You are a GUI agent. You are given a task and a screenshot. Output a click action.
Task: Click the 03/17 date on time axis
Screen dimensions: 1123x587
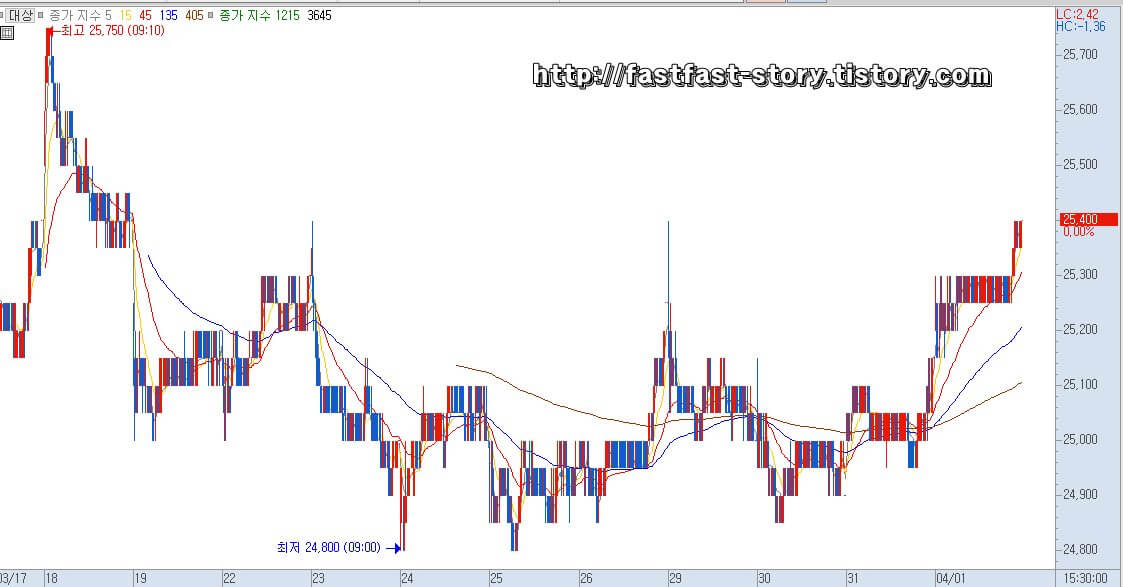coord(13,578)
